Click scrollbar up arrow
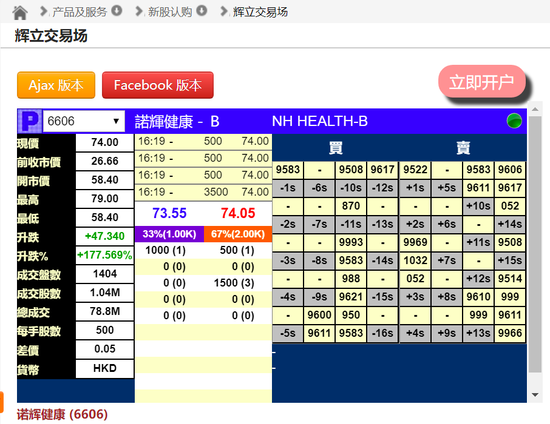 pyautogui.click(x=535, y=109)
